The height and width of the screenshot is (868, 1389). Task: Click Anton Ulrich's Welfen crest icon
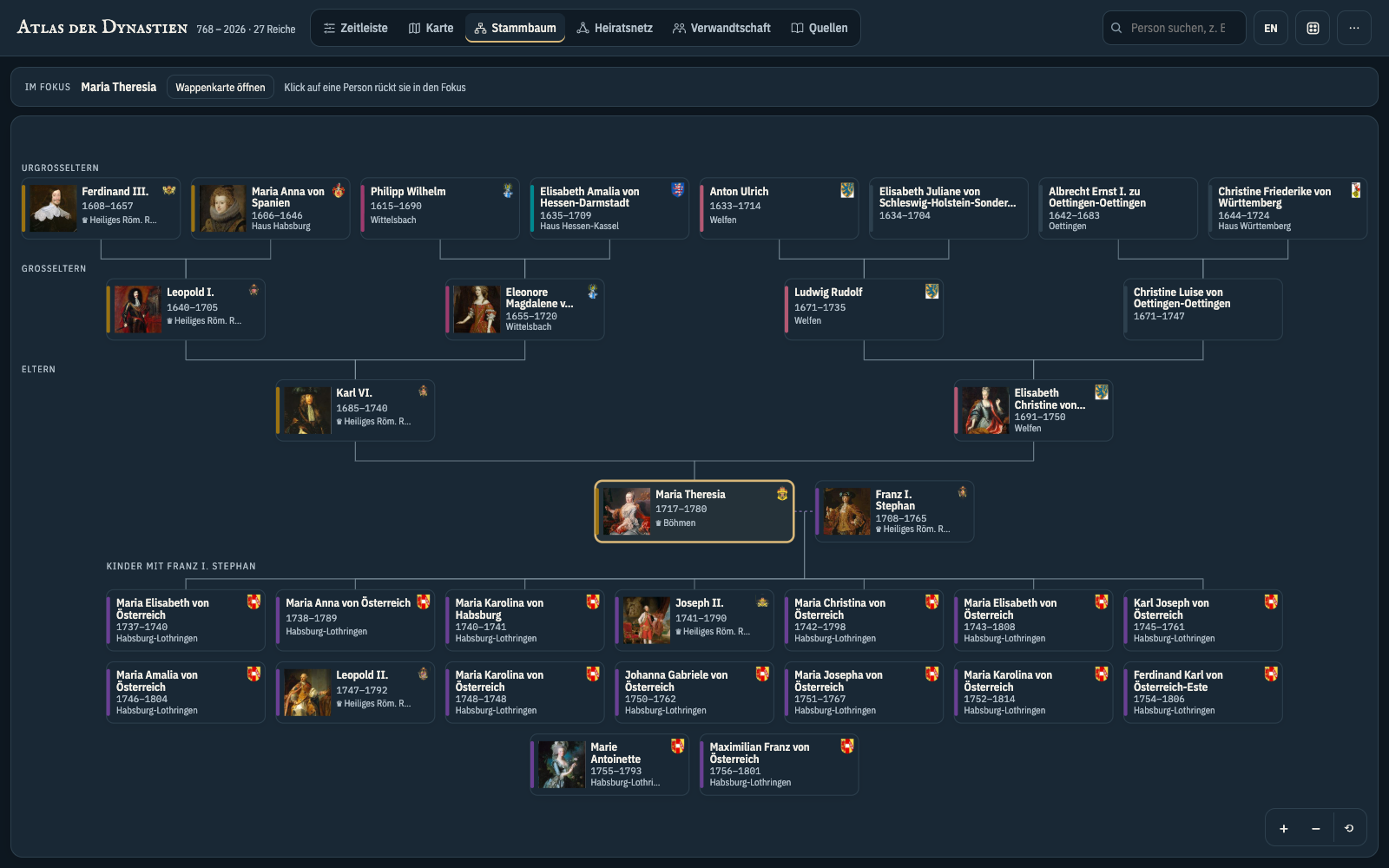pos(846,190)
